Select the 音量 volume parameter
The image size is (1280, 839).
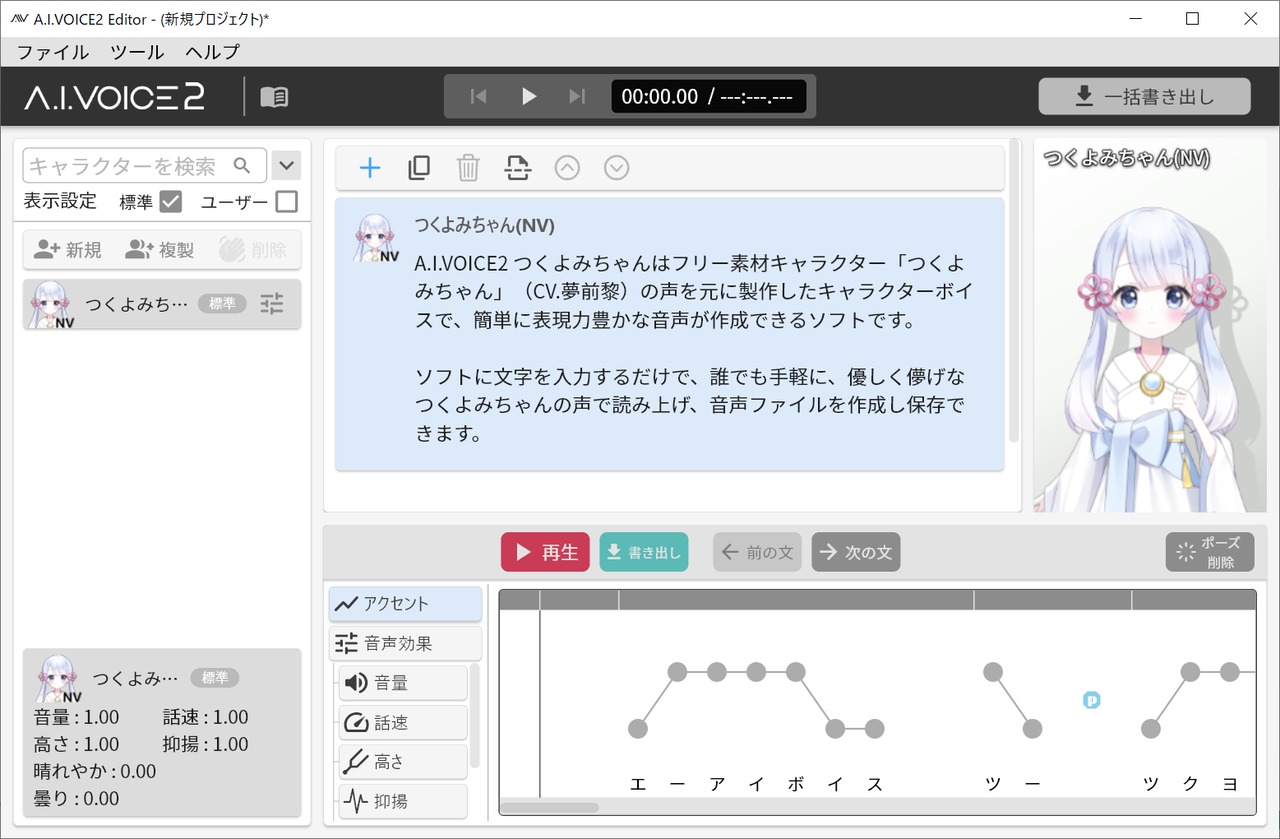(403, 683)
